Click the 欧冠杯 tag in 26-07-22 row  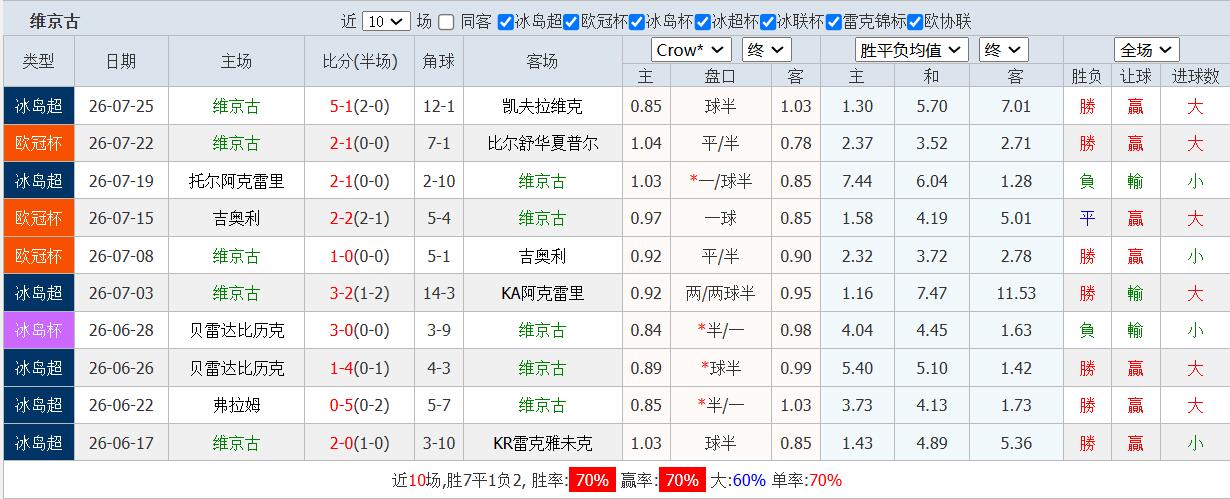click(39, 143)
